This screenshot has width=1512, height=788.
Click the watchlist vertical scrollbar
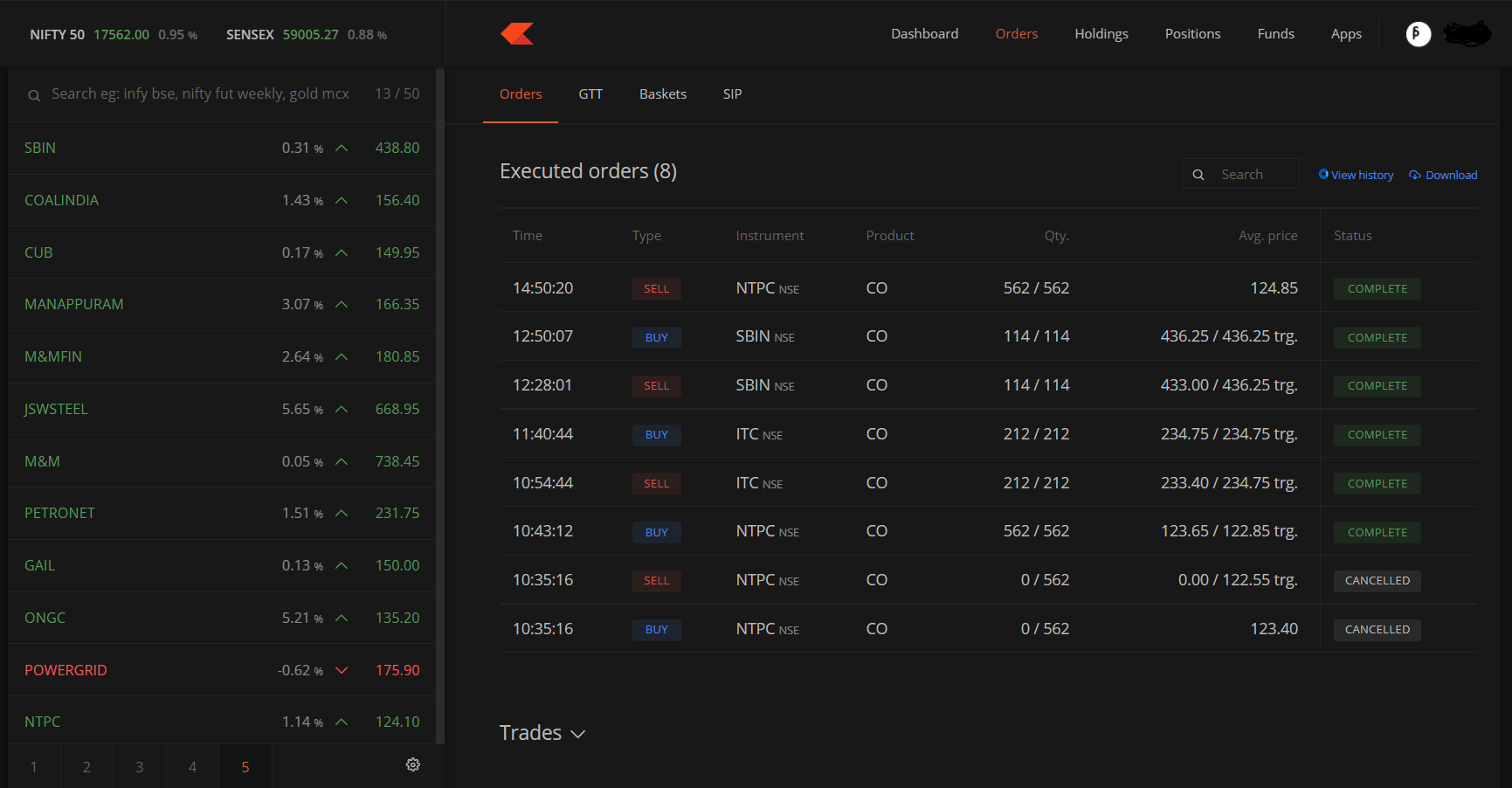pyautogui.click(x=440, y=405)
